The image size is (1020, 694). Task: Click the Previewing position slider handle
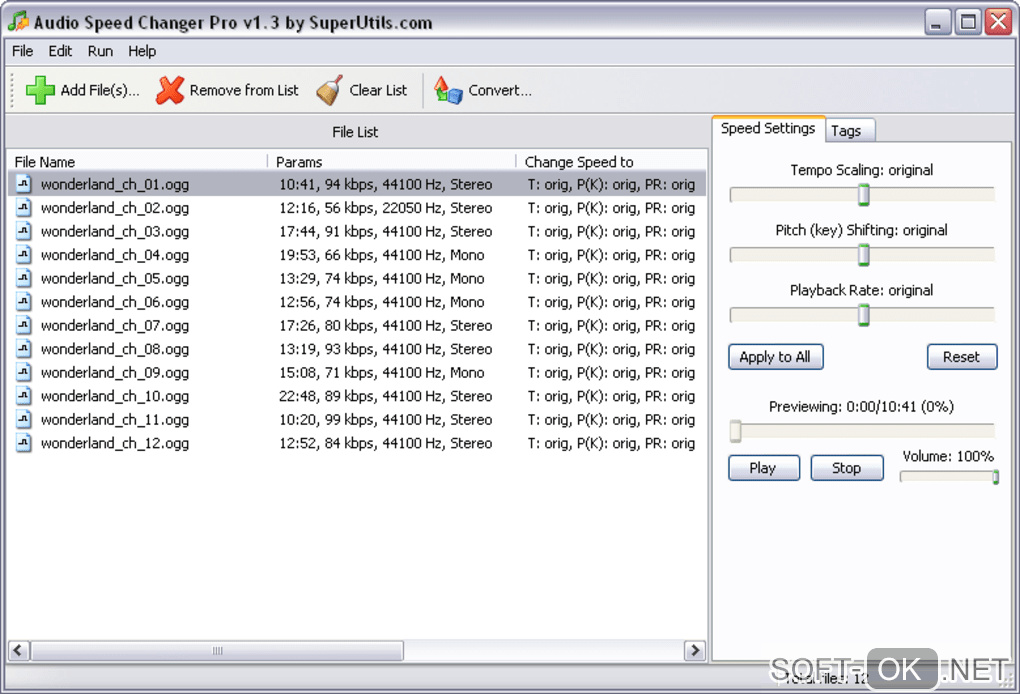(x=735, y=431)
